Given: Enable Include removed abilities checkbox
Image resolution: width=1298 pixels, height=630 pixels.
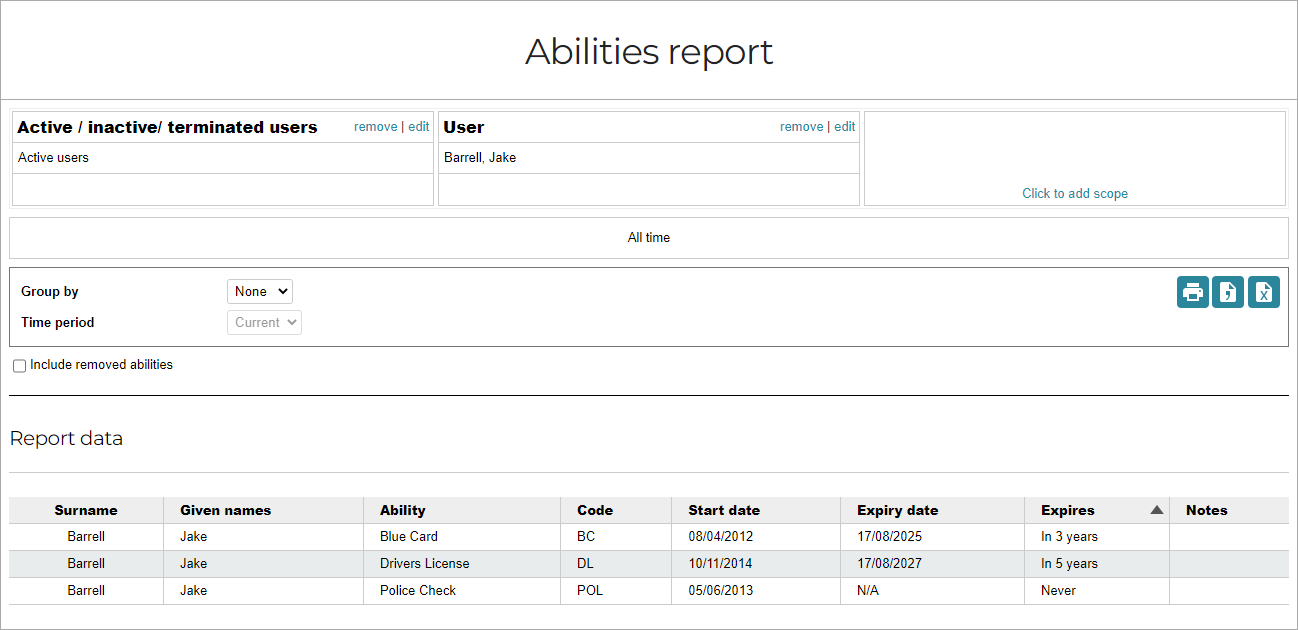Looking at the screenshot, I should 19,366.
